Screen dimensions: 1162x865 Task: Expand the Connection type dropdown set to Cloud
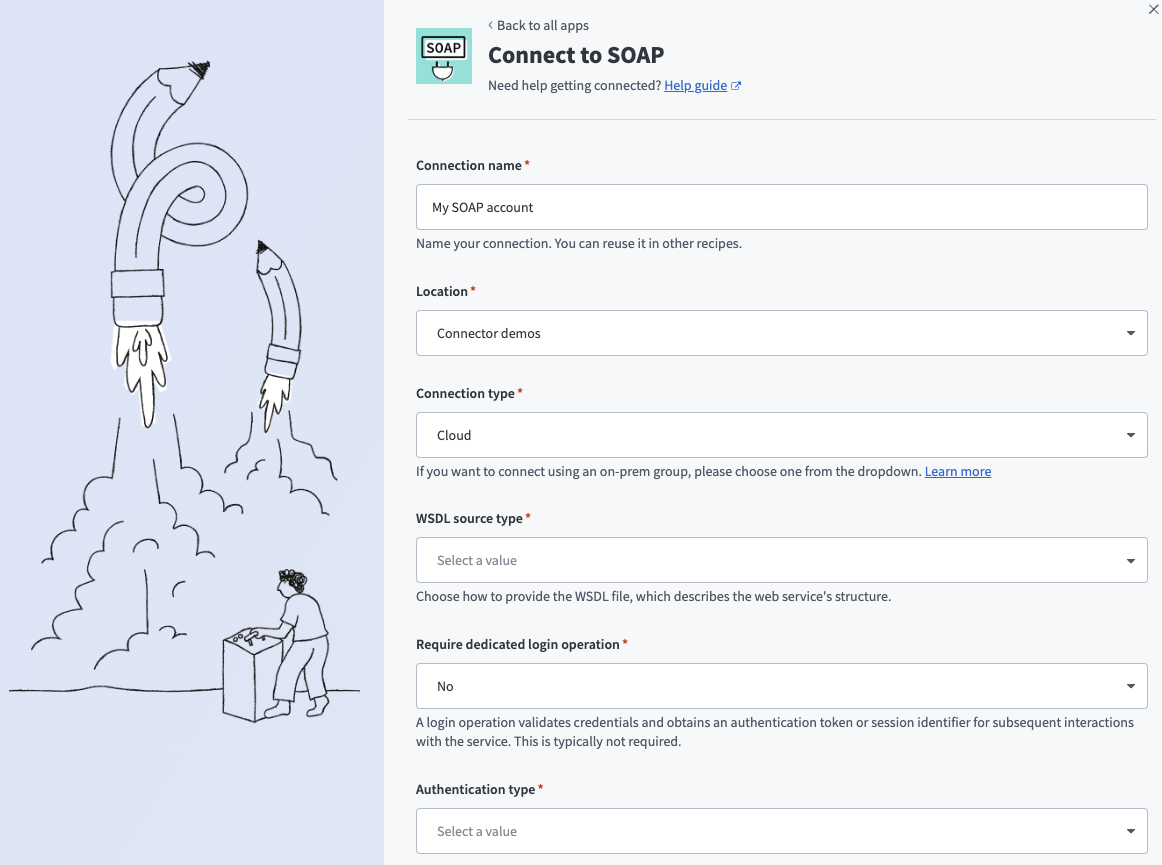coord(782,435)
